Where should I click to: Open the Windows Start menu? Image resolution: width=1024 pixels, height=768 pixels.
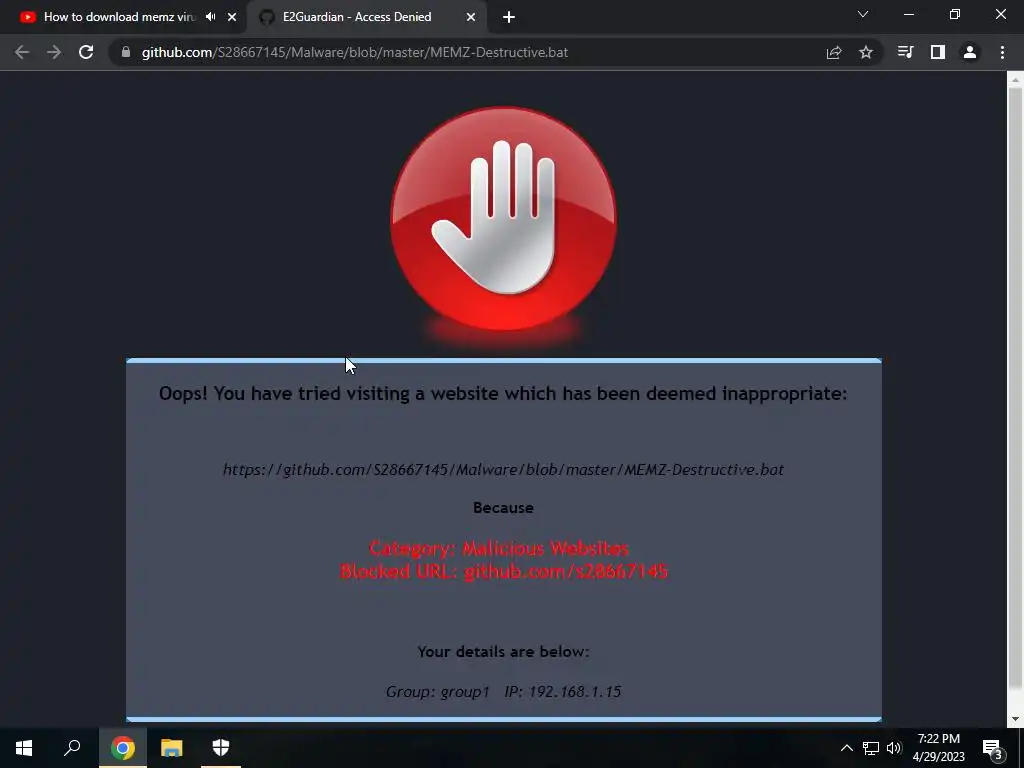click(x=24, y=748)
